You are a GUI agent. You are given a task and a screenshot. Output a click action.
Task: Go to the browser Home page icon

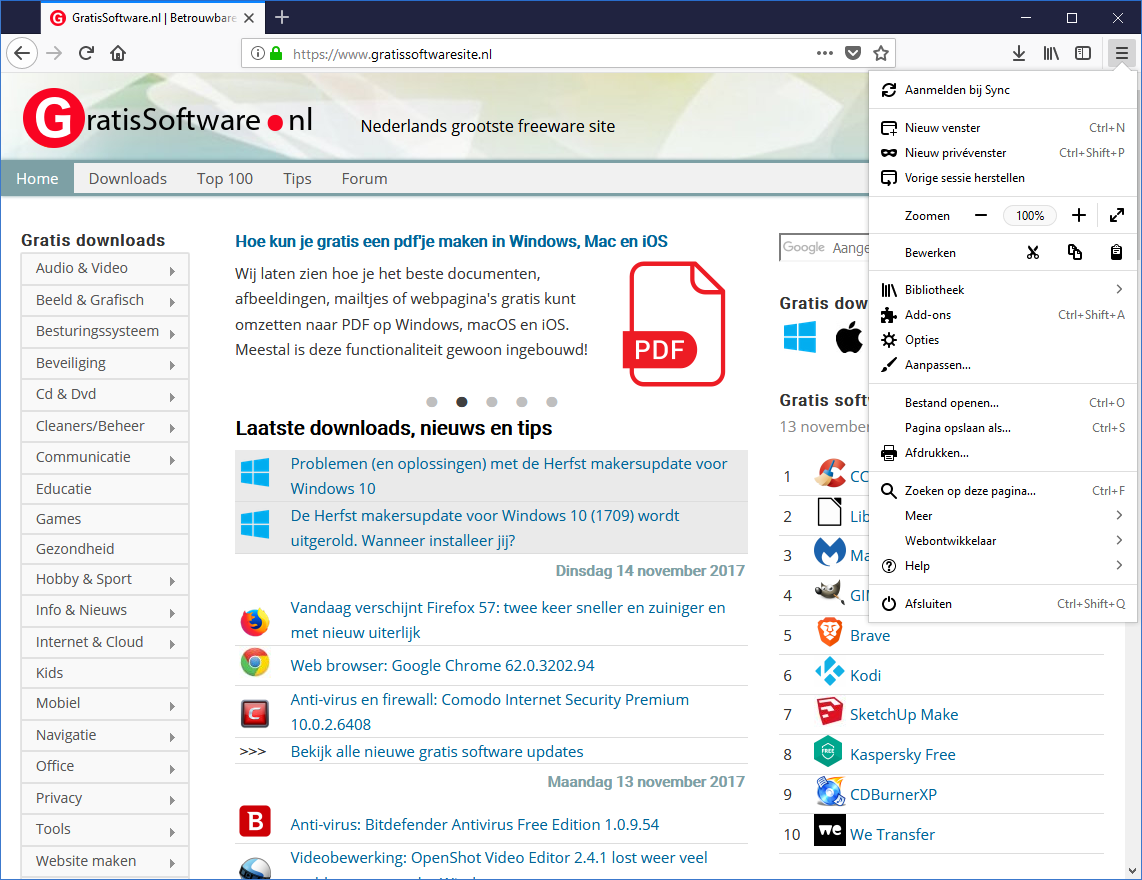click(118, 53)
